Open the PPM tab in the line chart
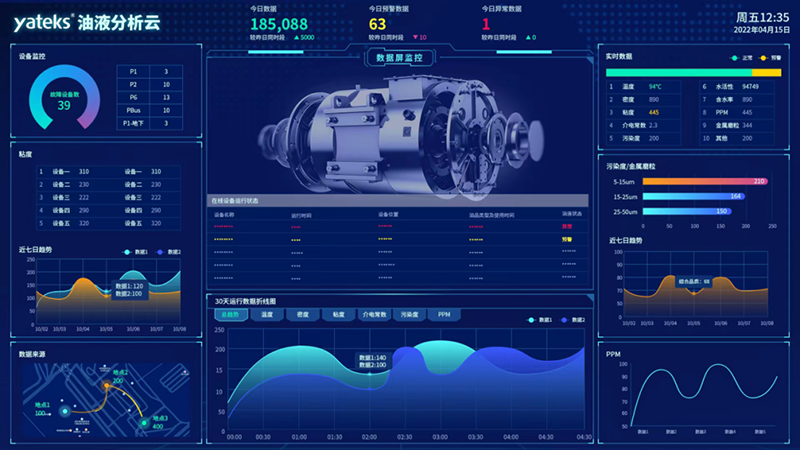The height and width of the screenshot is (450, 800). (x=445, y=314)
